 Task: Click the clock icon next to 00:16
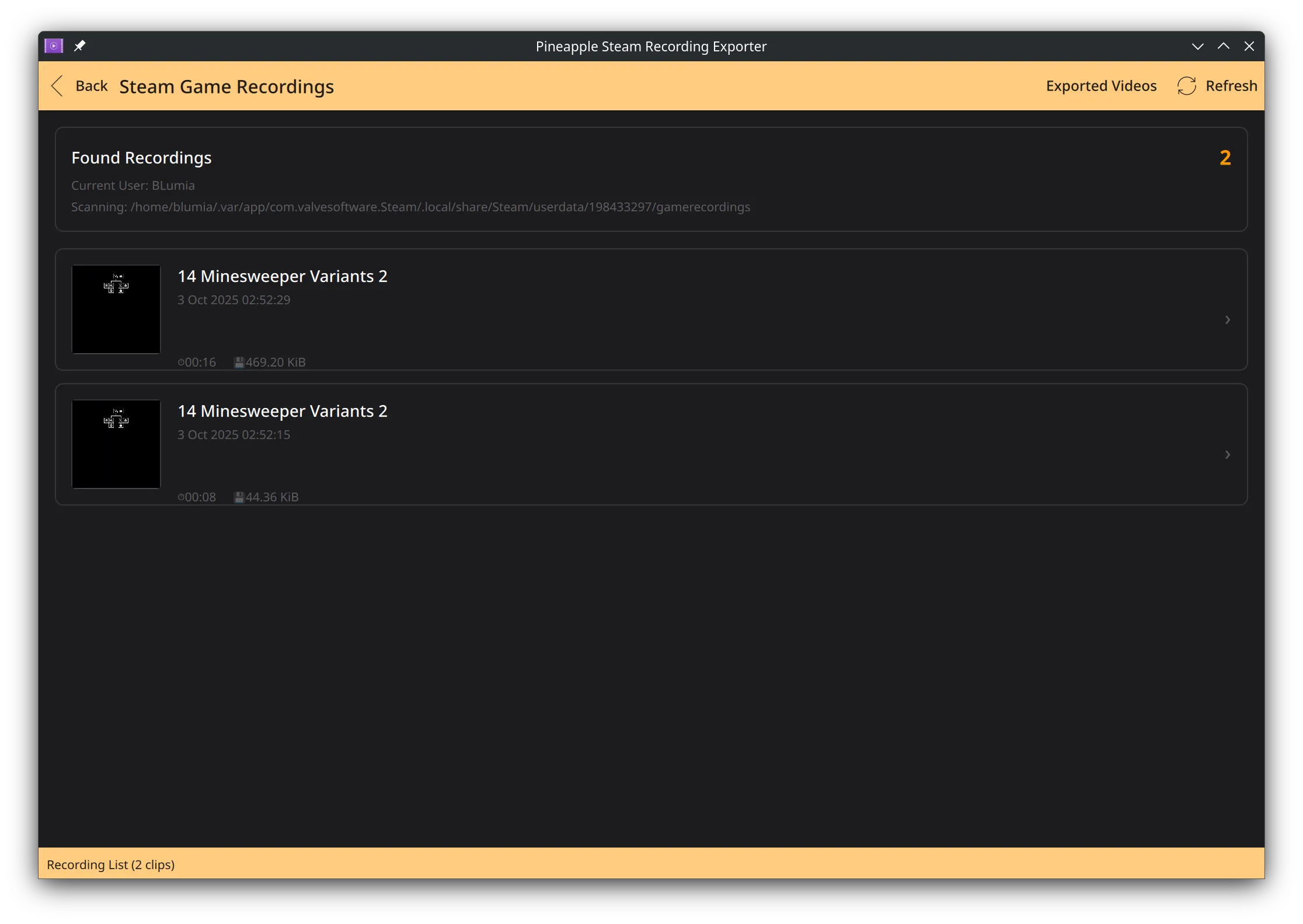[x=181, y=362]
